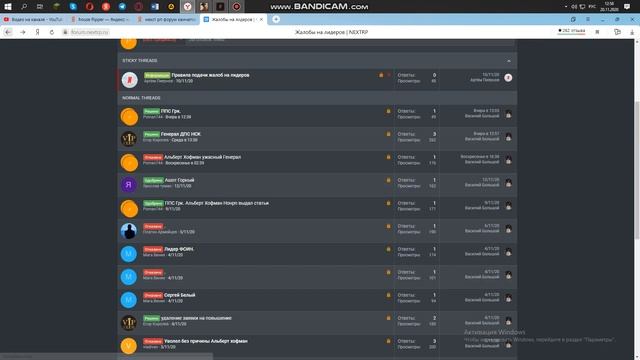The height and width of the screenshot is (360, 640).
Task: Click lock icon on Генерал ДПС НСК row
Action: (389, 134)
